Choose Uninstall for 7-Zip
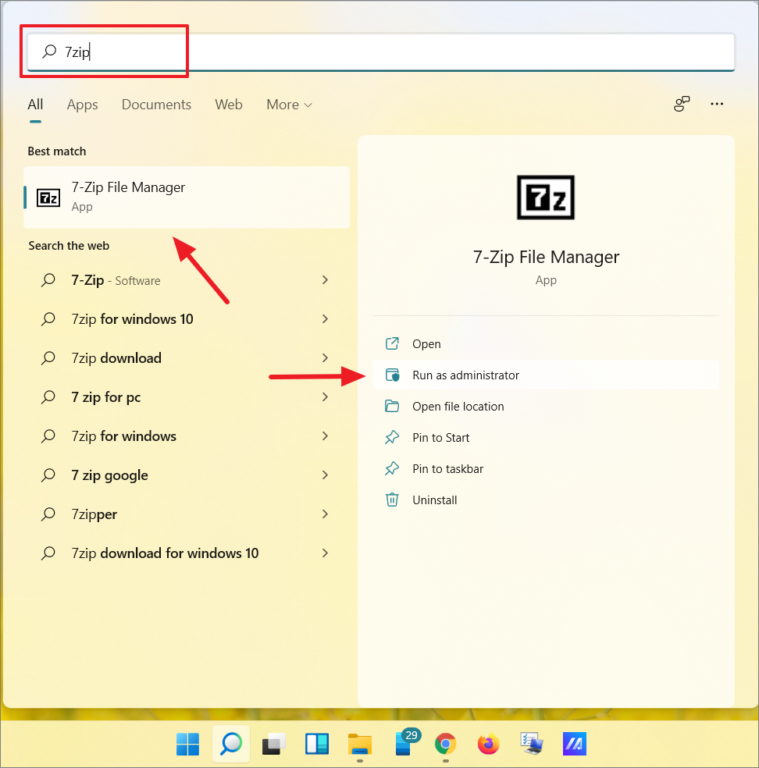This screenshot has height=768, width=759. pos(546,500)
